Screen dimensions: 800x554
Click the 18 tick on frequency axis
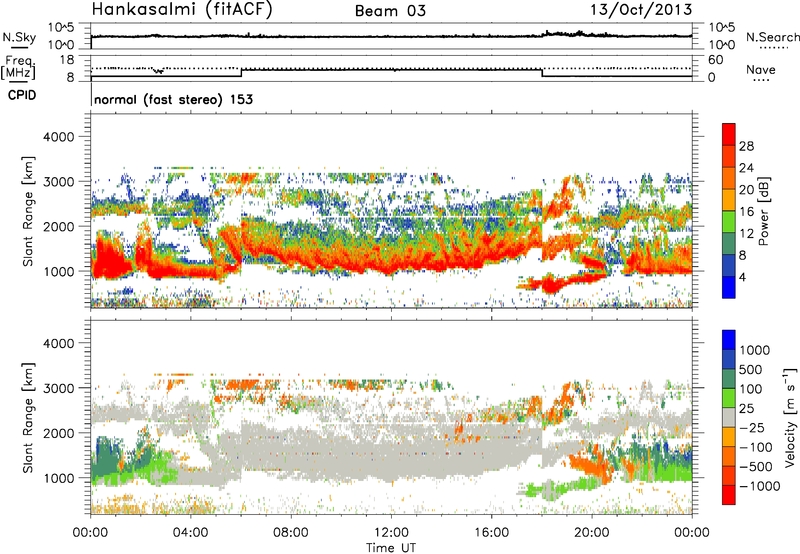pyautogui.click(x=66, y=59)
